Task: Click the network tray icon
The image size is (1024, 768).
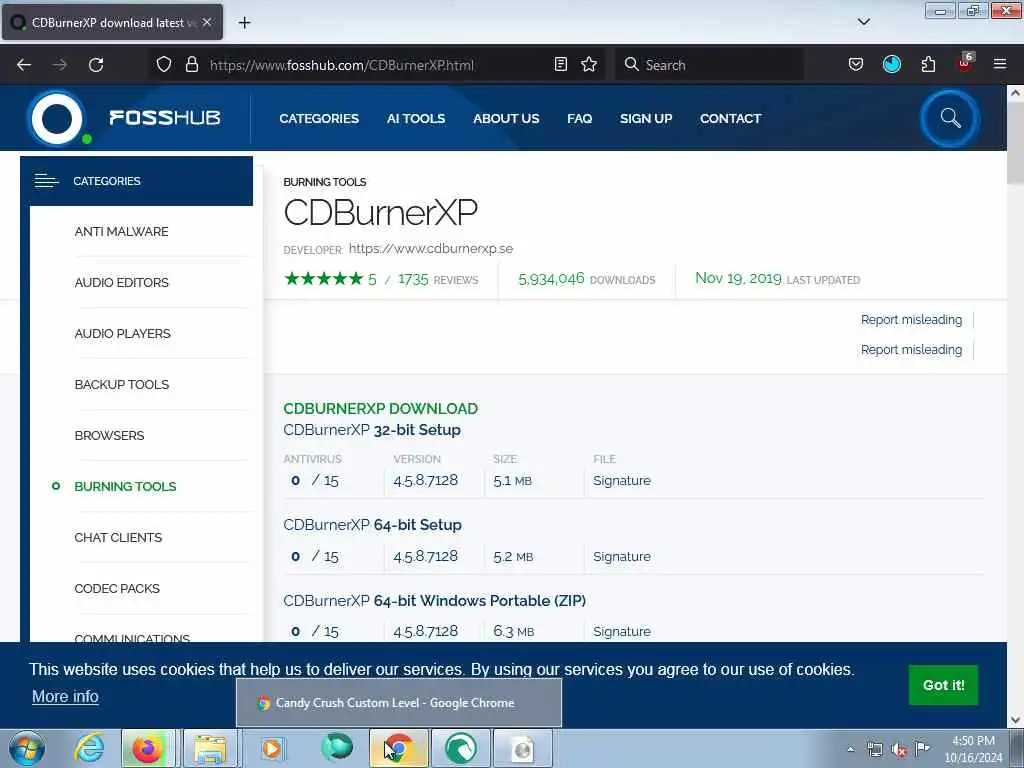Action: click(x=874, y=749)
